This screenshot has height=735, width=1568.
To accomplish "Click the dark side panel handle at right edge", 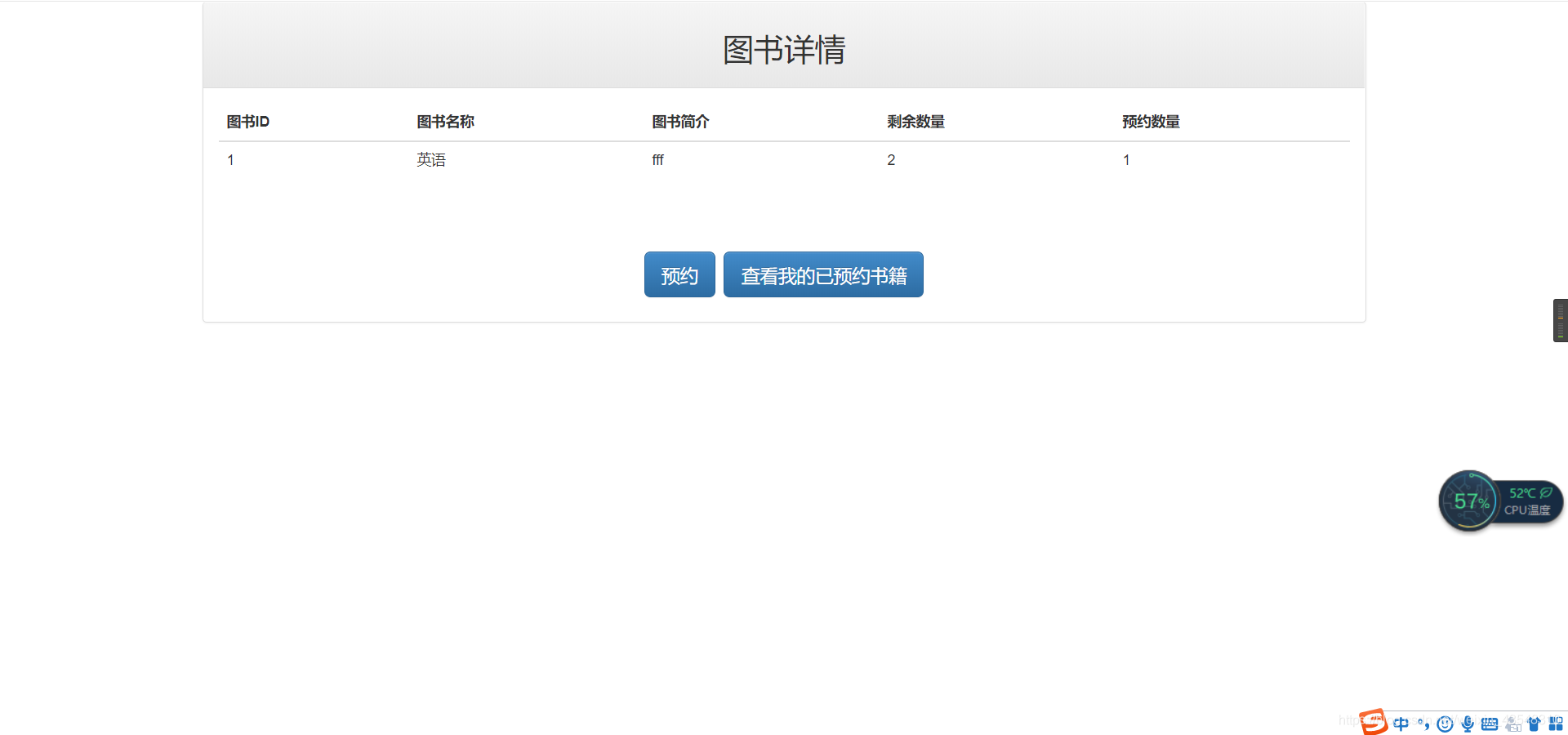I will 1561,320.
